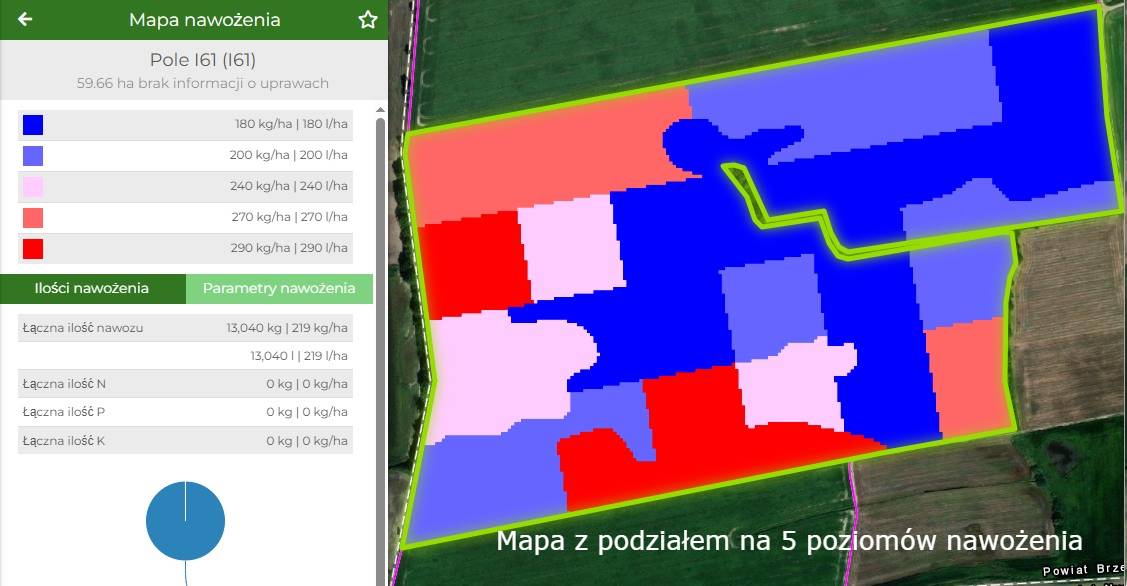Pick the pale pink 240 kg/ha swatch
This screenshot has height=586, width=1127.
pyautogui.click(x=33, y=187)
